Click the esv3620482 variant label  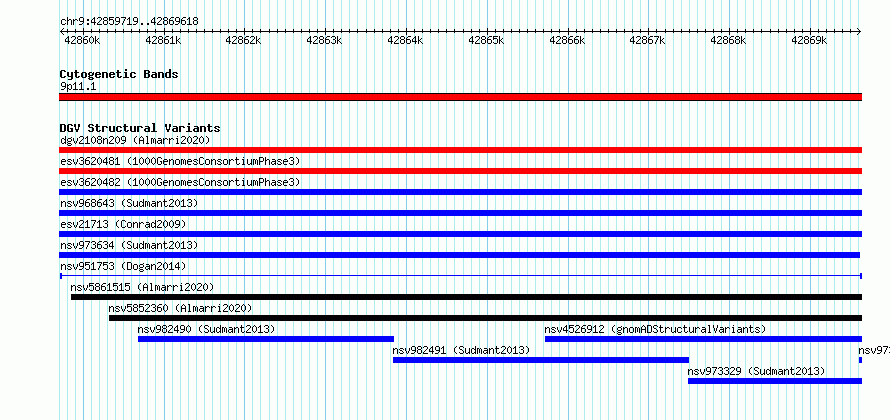pyautogui.click(x=180, y=182)
